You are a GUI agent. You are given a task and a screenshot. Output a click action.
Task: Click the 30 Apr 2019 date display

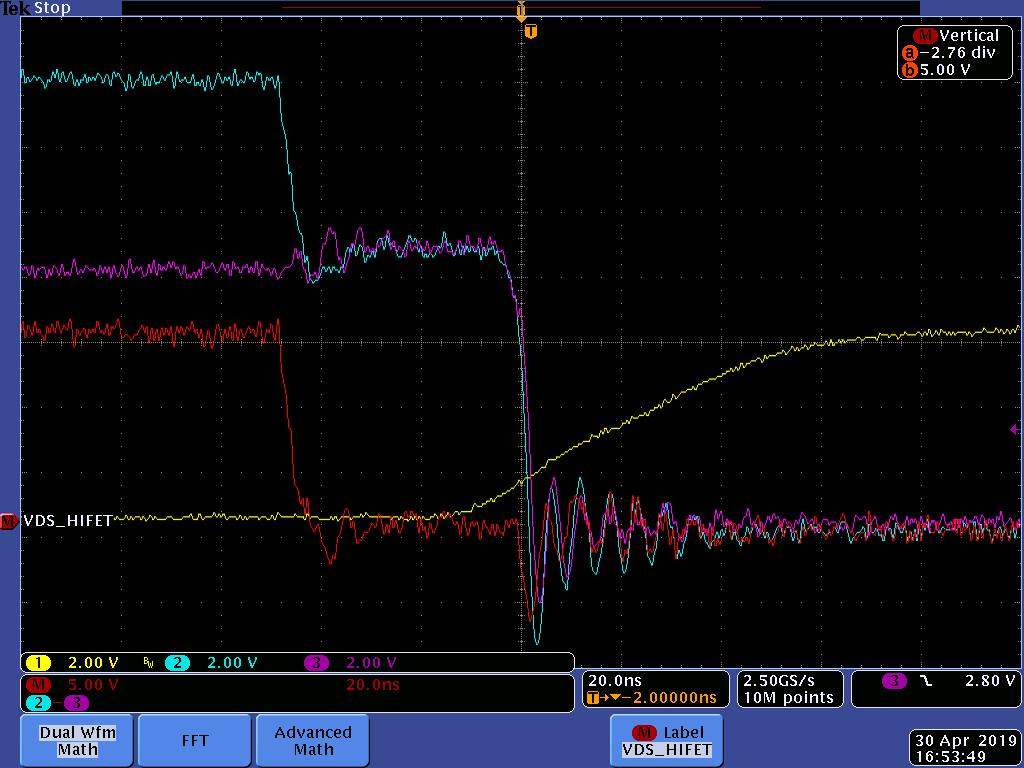pos(966,741)
